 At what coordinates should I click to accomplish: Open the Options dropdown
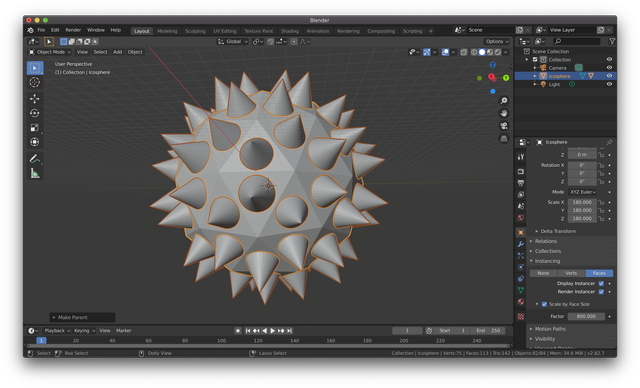(x=497, y=42)
